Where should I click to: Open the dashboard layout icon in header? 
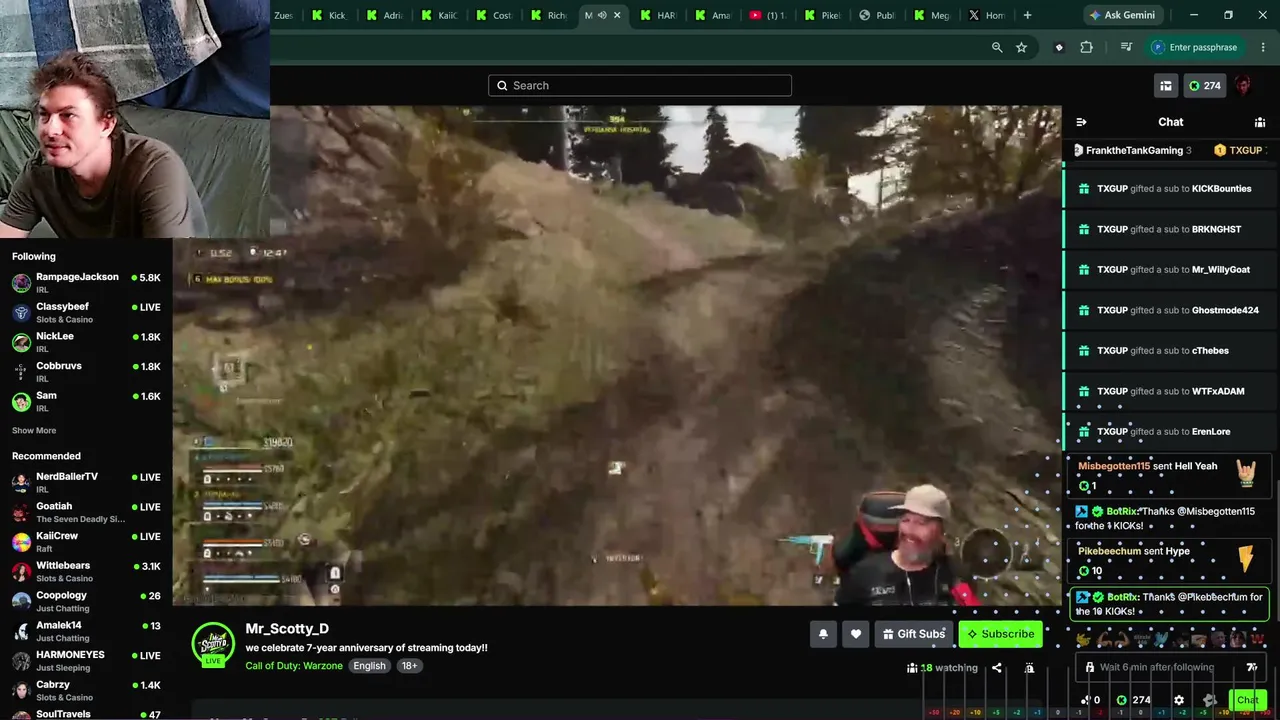pos(1166,86)
